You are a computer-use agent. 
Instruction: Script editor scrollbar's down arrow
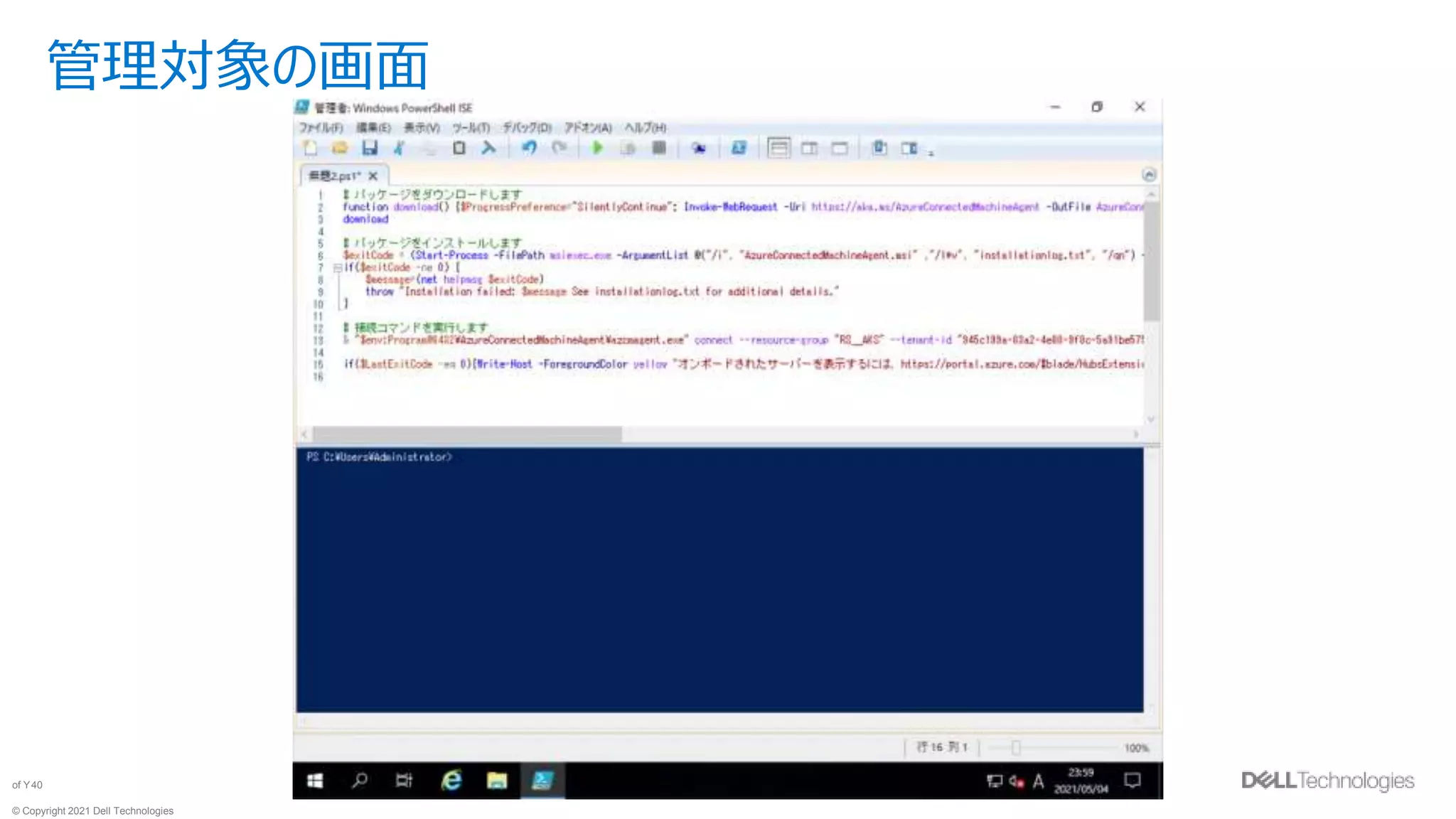pyautogui.click(x=1152, y=419)
